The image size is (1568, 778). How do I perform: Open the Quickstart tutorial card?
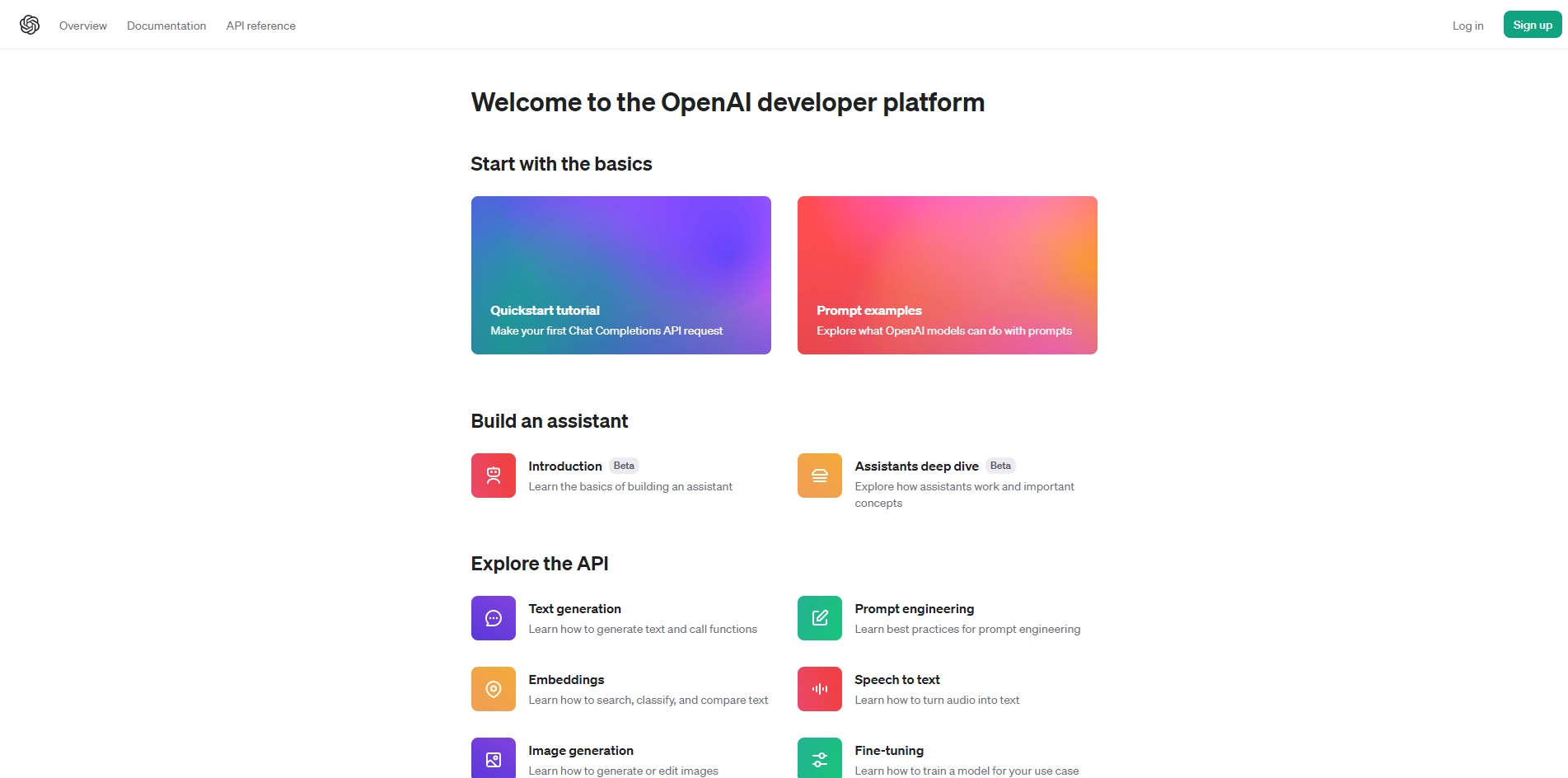point(620,275)
